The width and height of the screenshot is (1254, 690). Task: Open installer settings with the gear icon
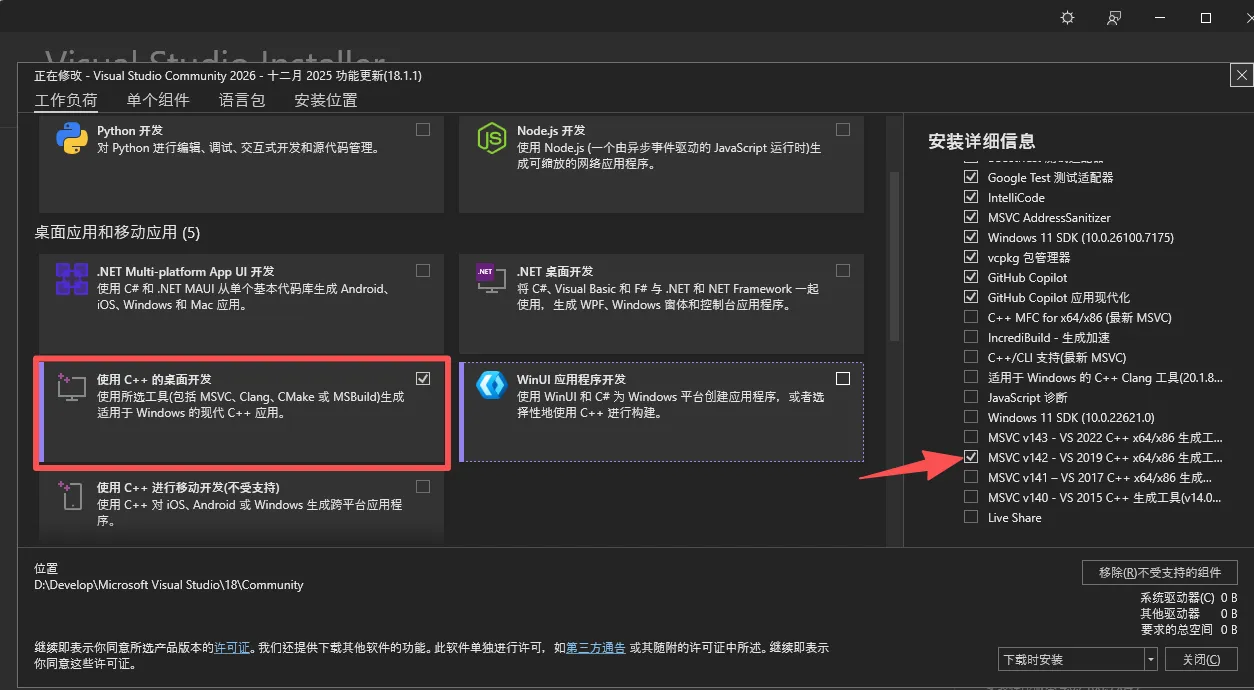1067,18
